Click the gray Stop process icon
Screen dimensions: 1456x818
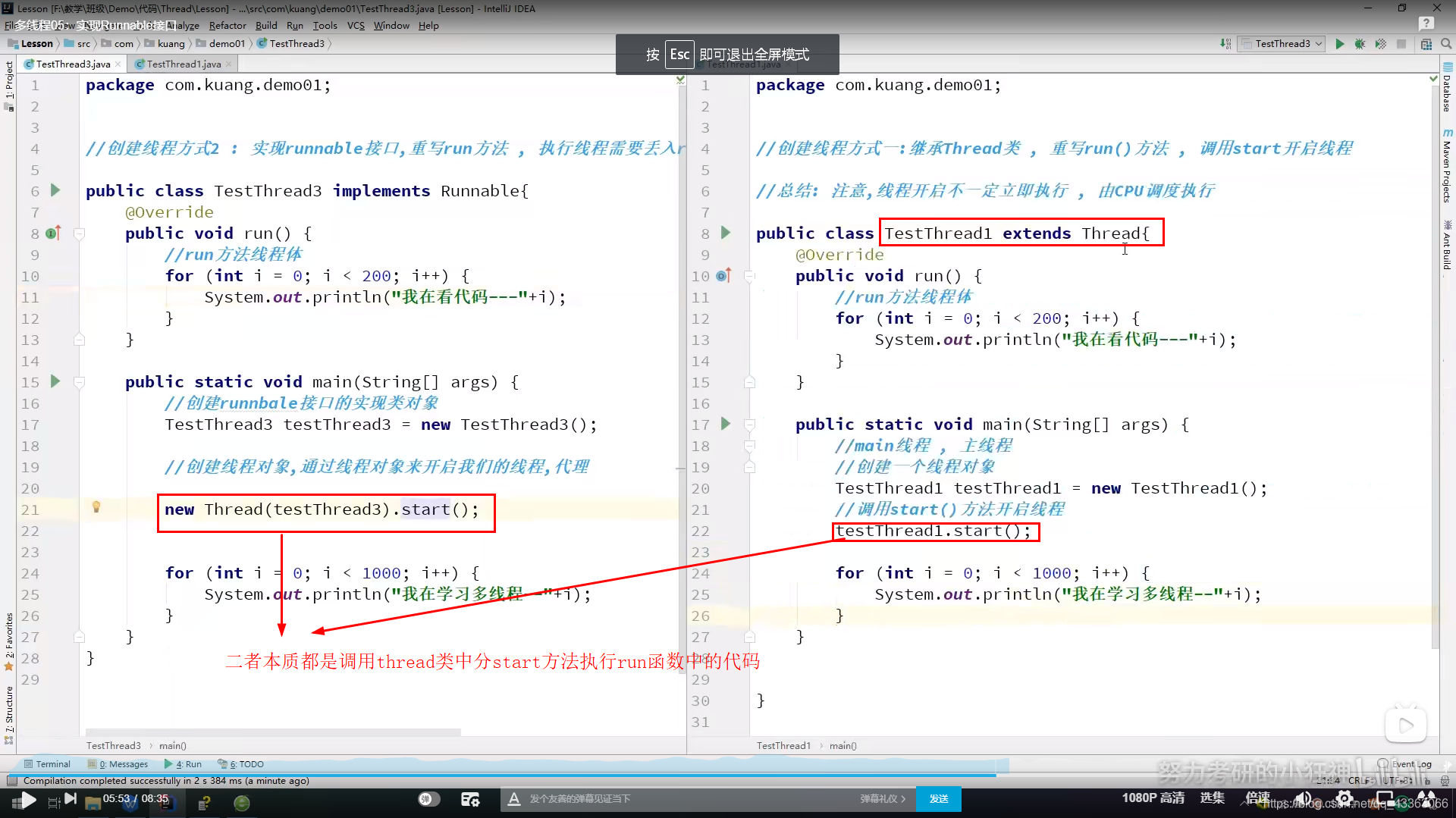(x=1401, y=44)
